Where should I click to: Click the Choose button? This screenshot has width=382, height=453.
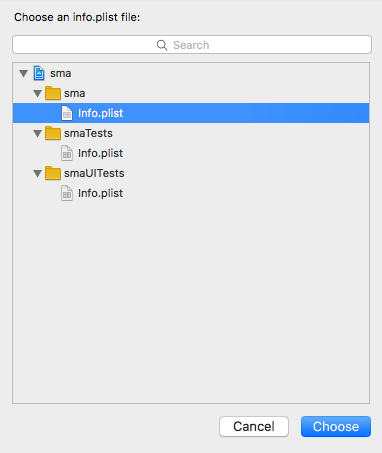pyautogui.click(x=336, y=426)
